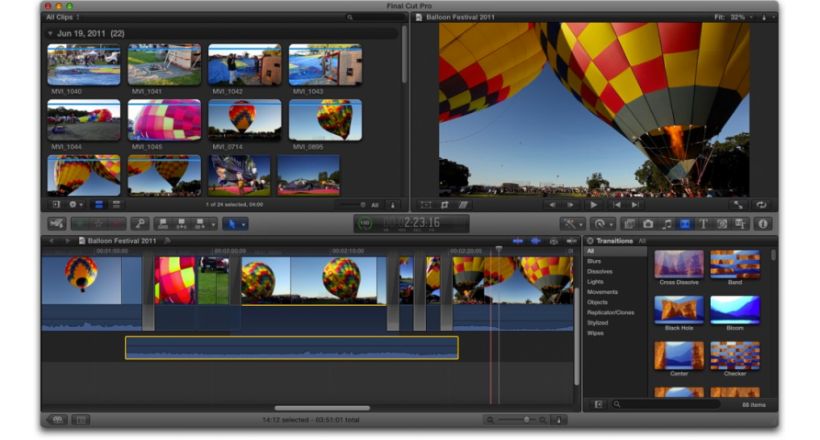Click the connect clip edit button
The width and height of the screenshot is (820, 440).
coord(163,224)
